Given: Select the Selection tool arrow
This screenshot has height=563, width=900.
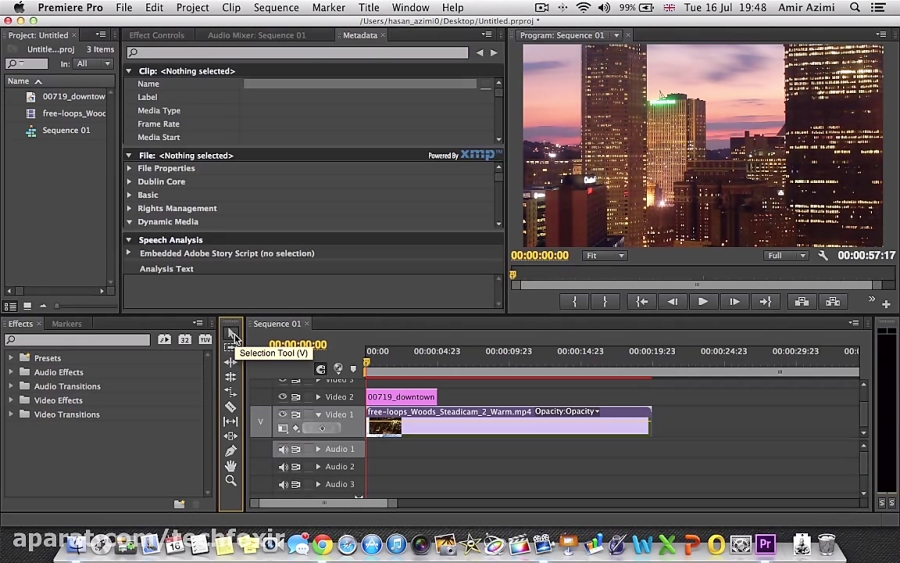Looking at the screenshot, I should pyautogui.click(x=230, y=333).
